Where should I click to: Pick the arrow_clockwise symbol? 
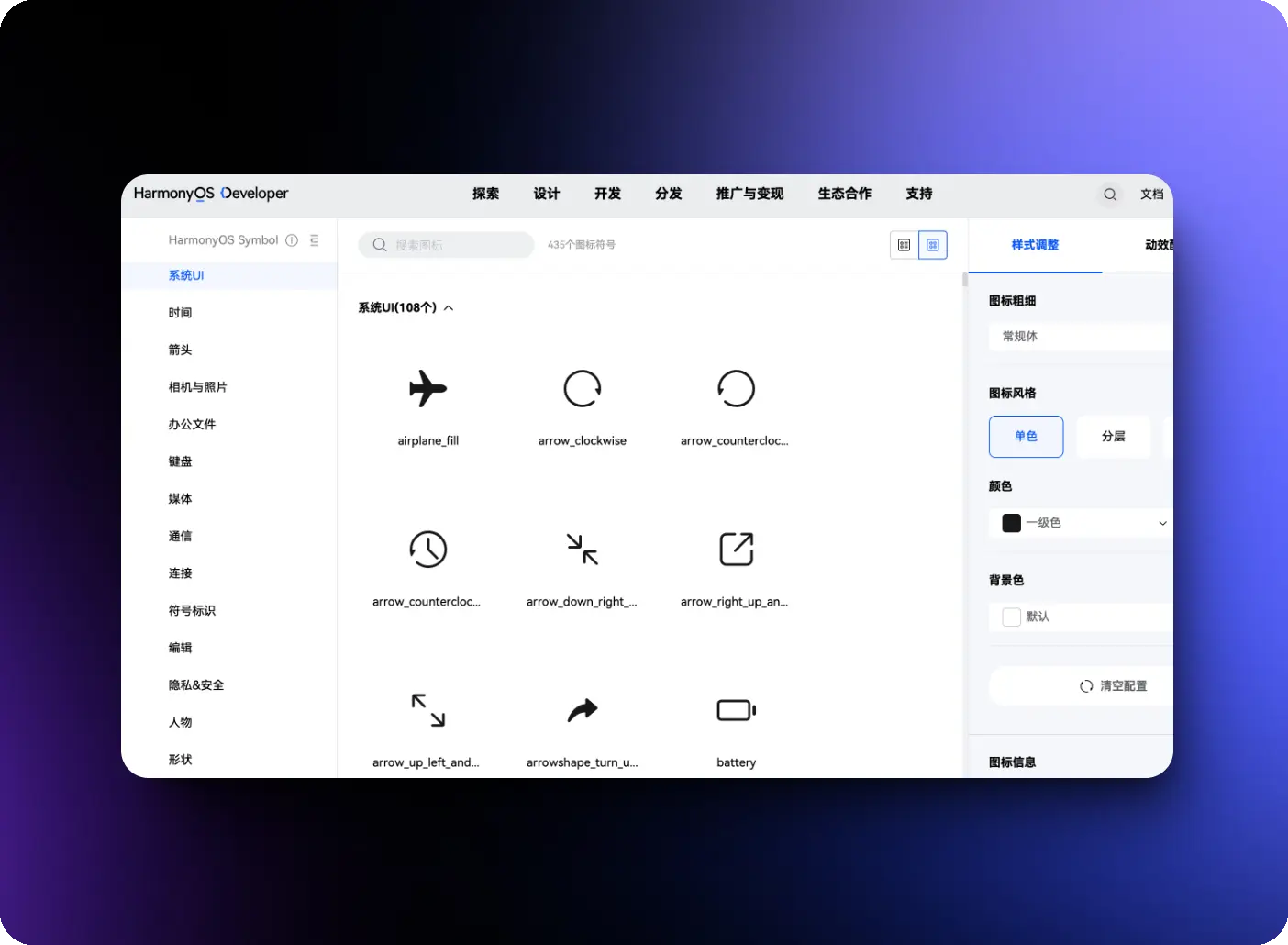pos(582,389)
